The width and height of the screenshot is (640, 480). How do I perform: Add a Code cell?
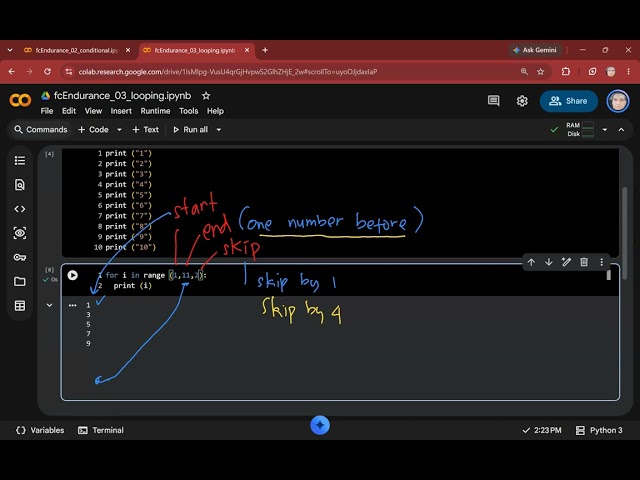pyautogui.click(x=93, y=130)
